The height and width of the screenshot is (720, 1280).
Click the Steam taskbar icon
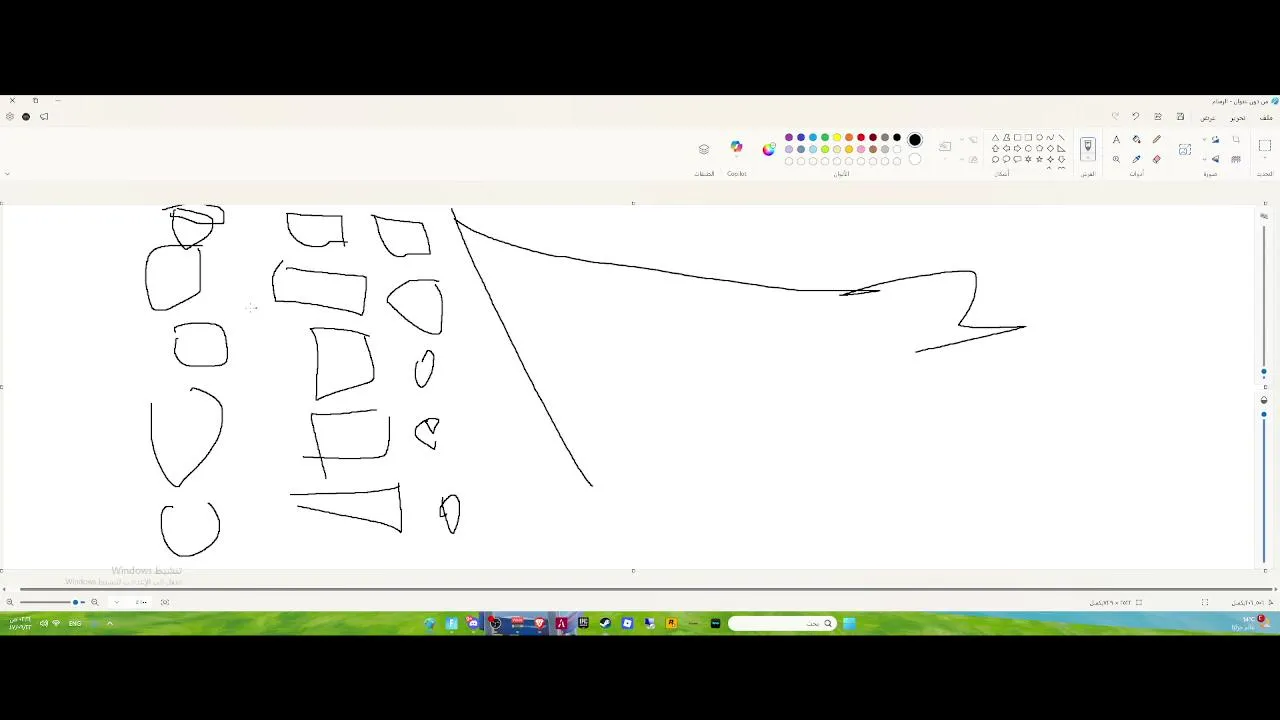pos(605,623)
